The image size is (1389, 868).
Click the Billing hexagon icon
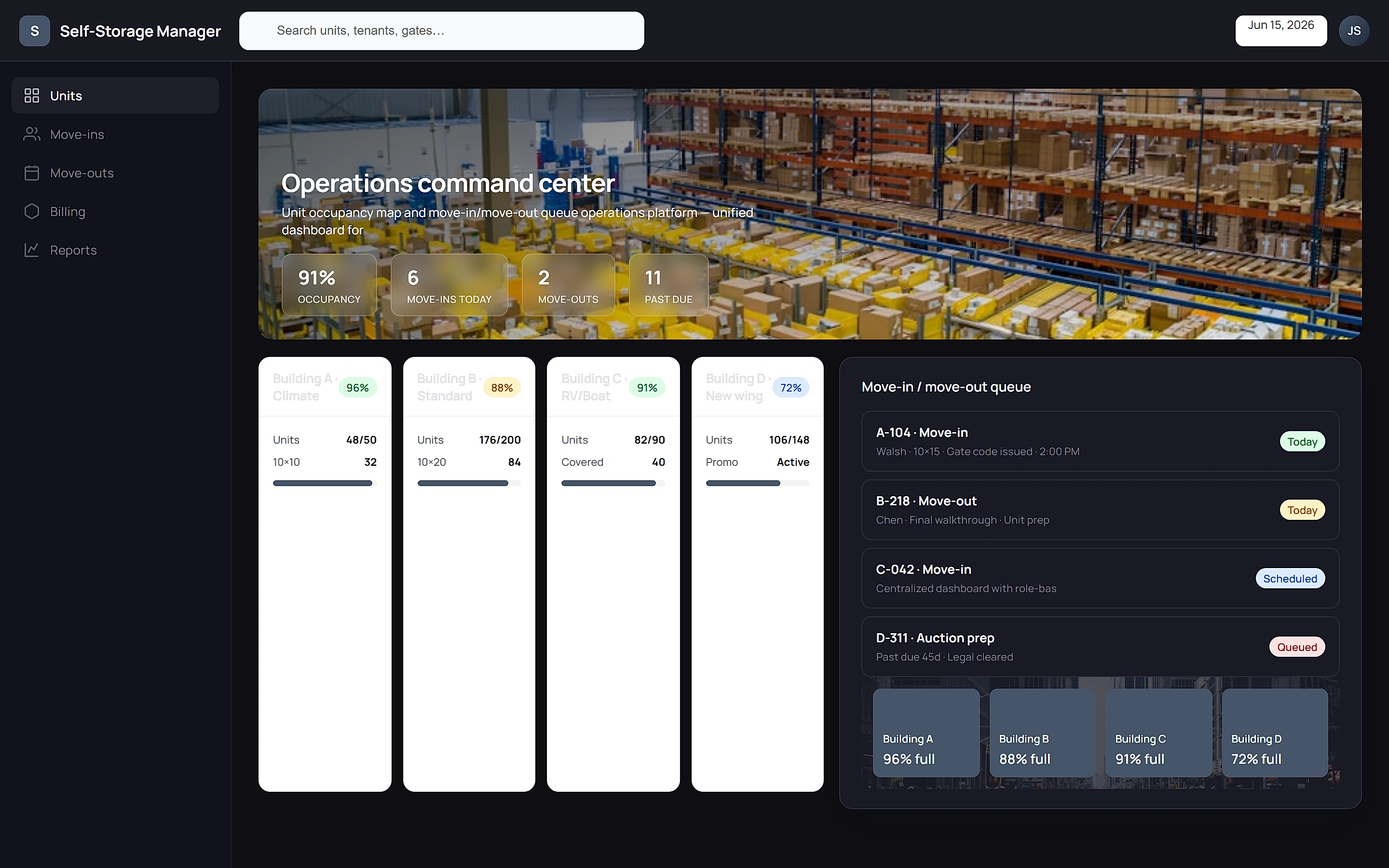tap(31, 211)
